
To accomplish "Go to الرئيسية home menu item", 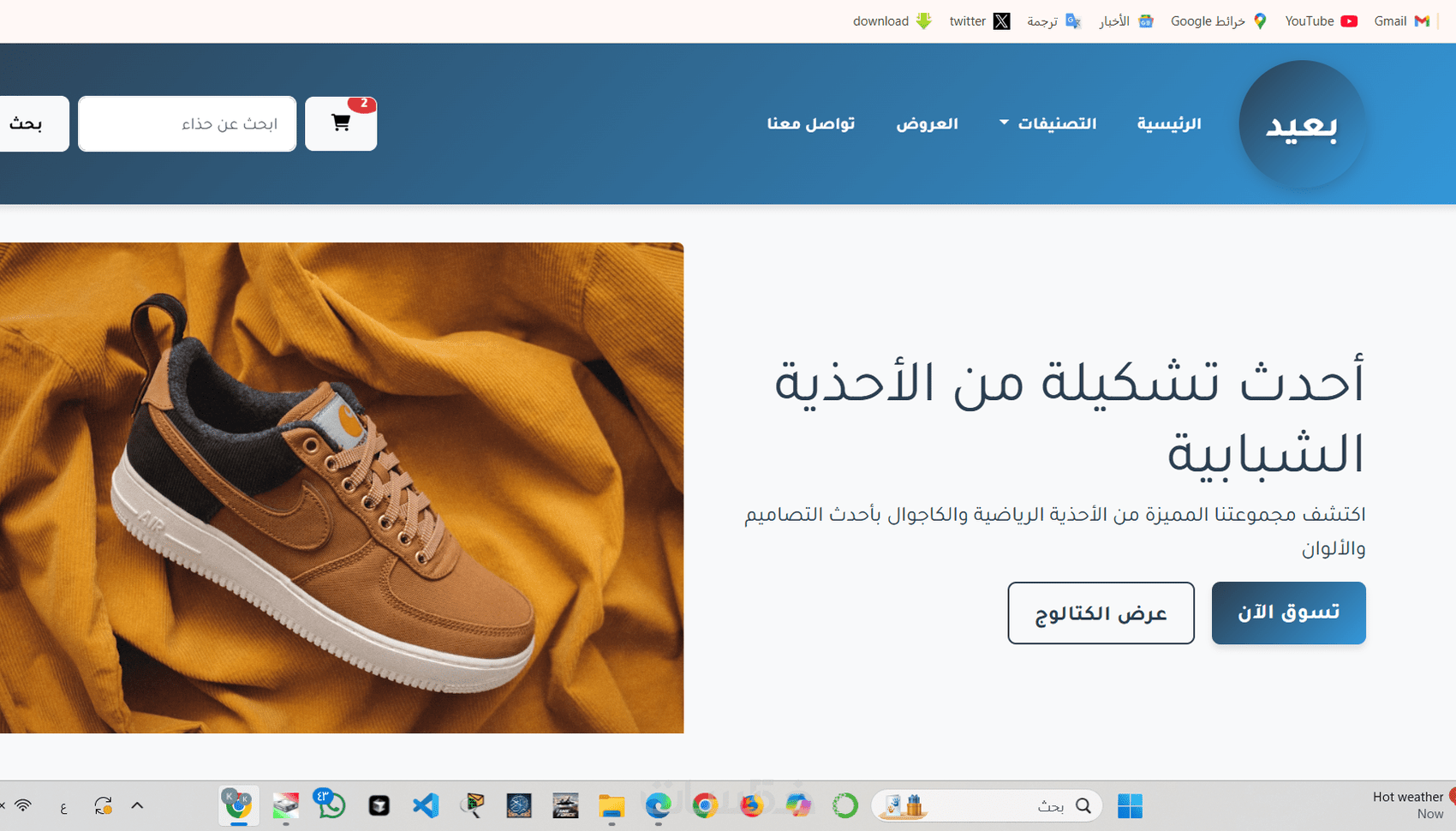I will click(1169, 123).
